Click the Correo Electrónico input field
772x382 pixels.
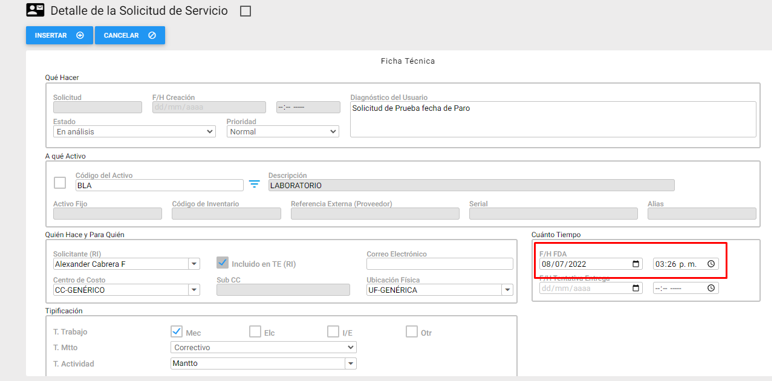[440, 264]
